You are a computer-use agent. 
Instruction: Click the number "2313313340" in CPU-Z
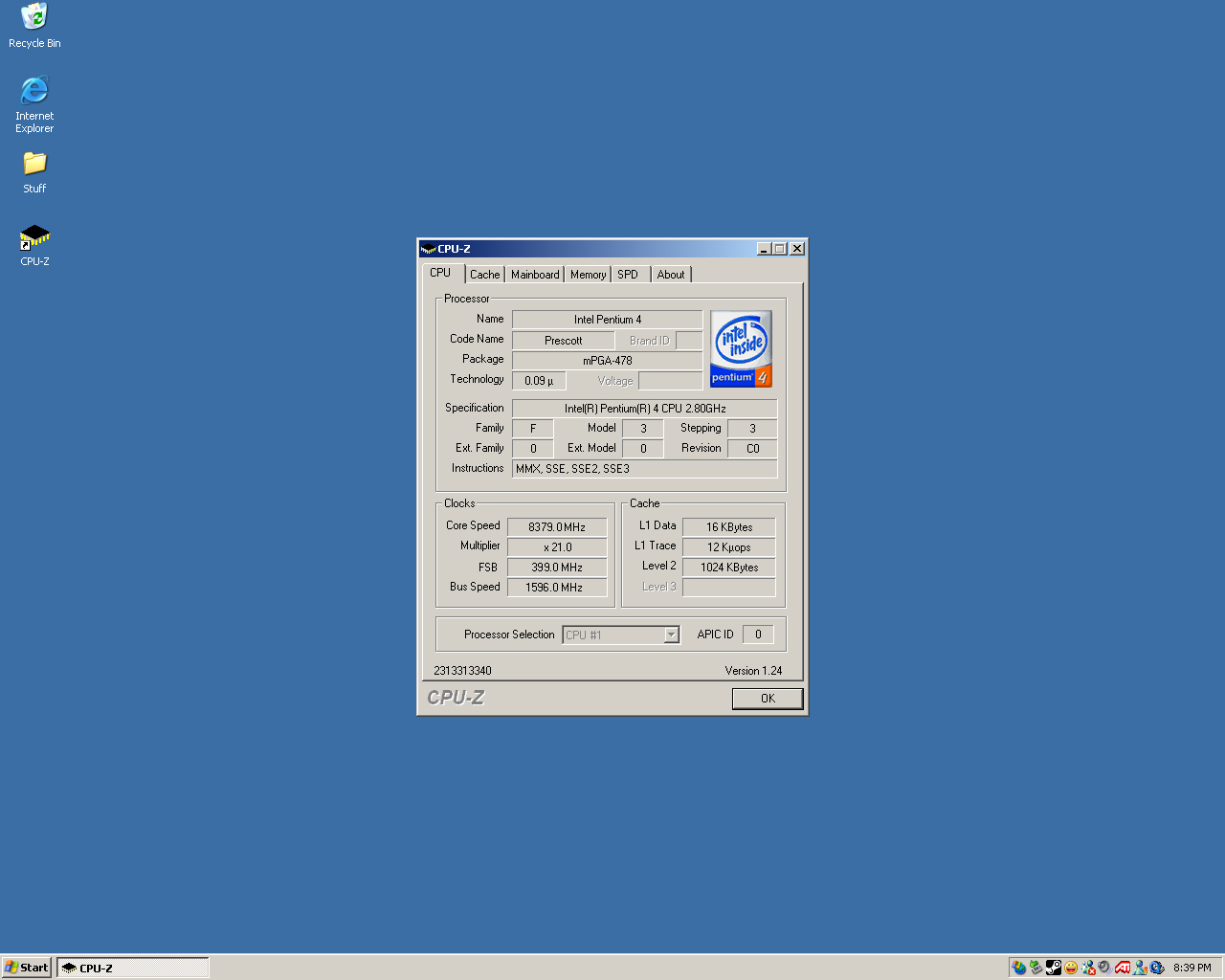click(x=462, y=671)
